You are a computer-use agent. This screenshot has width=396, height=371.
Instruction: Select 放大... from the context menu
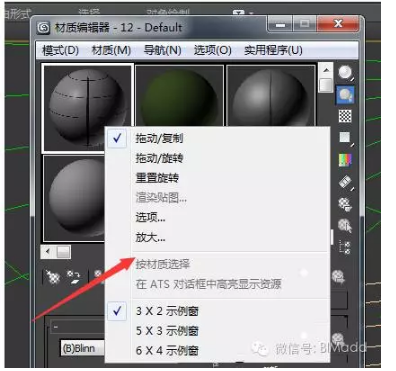pyautogui.click(x=150, y=237)
